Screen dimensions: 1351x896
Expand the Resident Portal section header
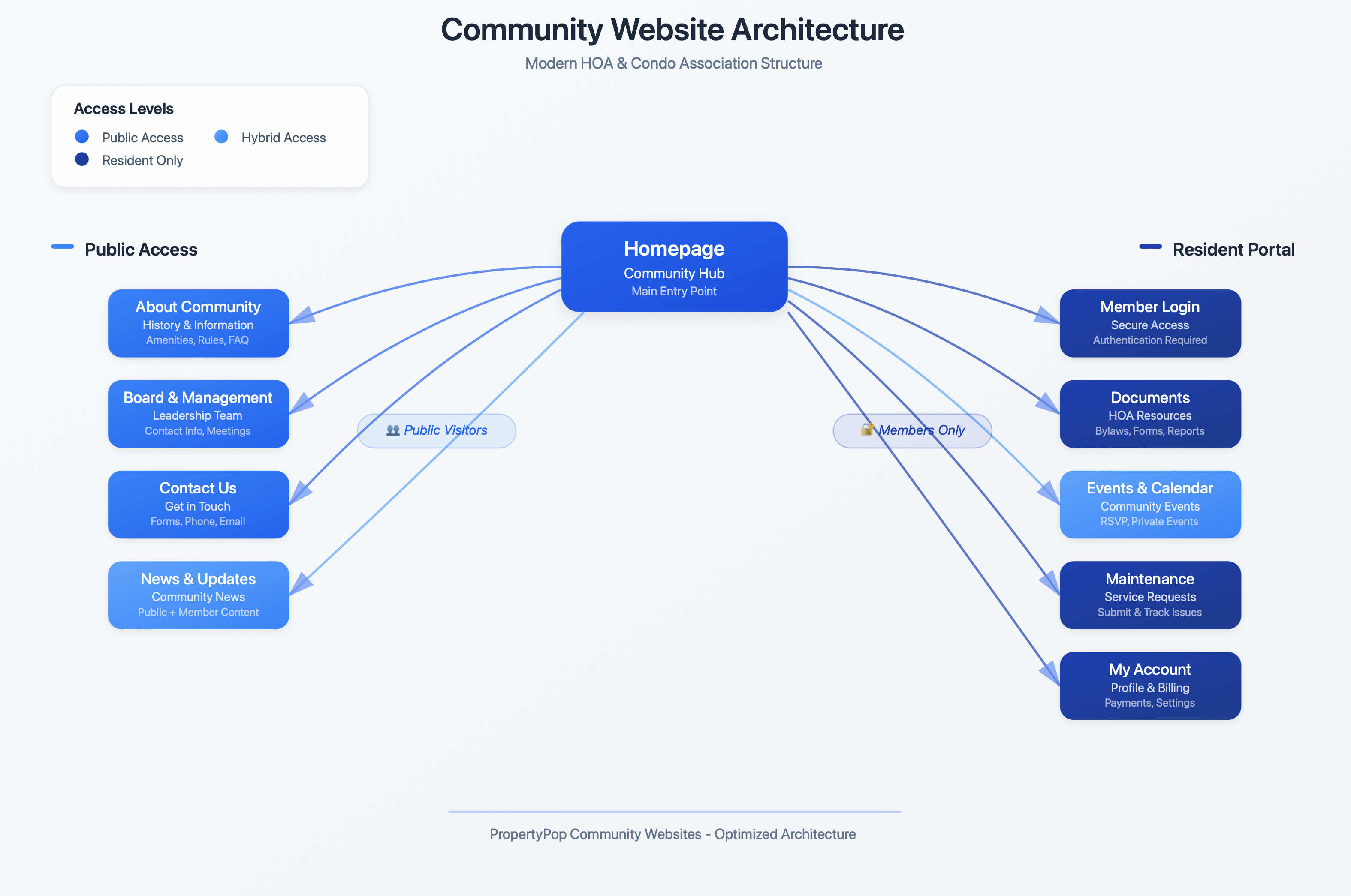coord(1233,249)
